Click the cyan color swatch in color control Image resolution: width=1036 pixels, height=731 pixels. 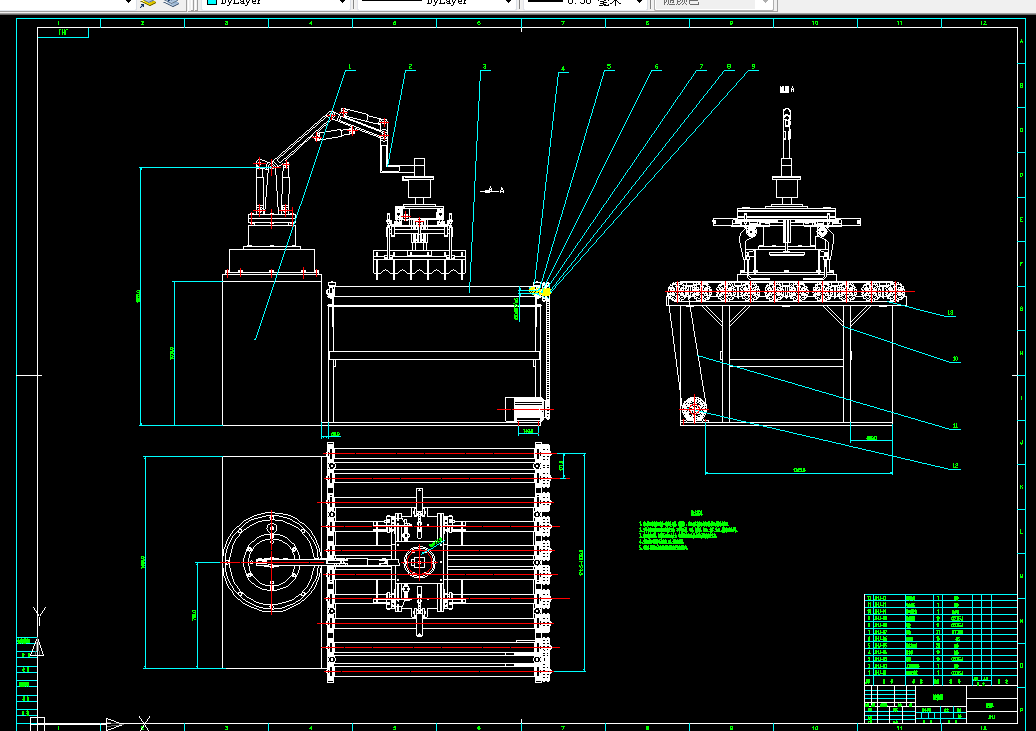point(212,2)
